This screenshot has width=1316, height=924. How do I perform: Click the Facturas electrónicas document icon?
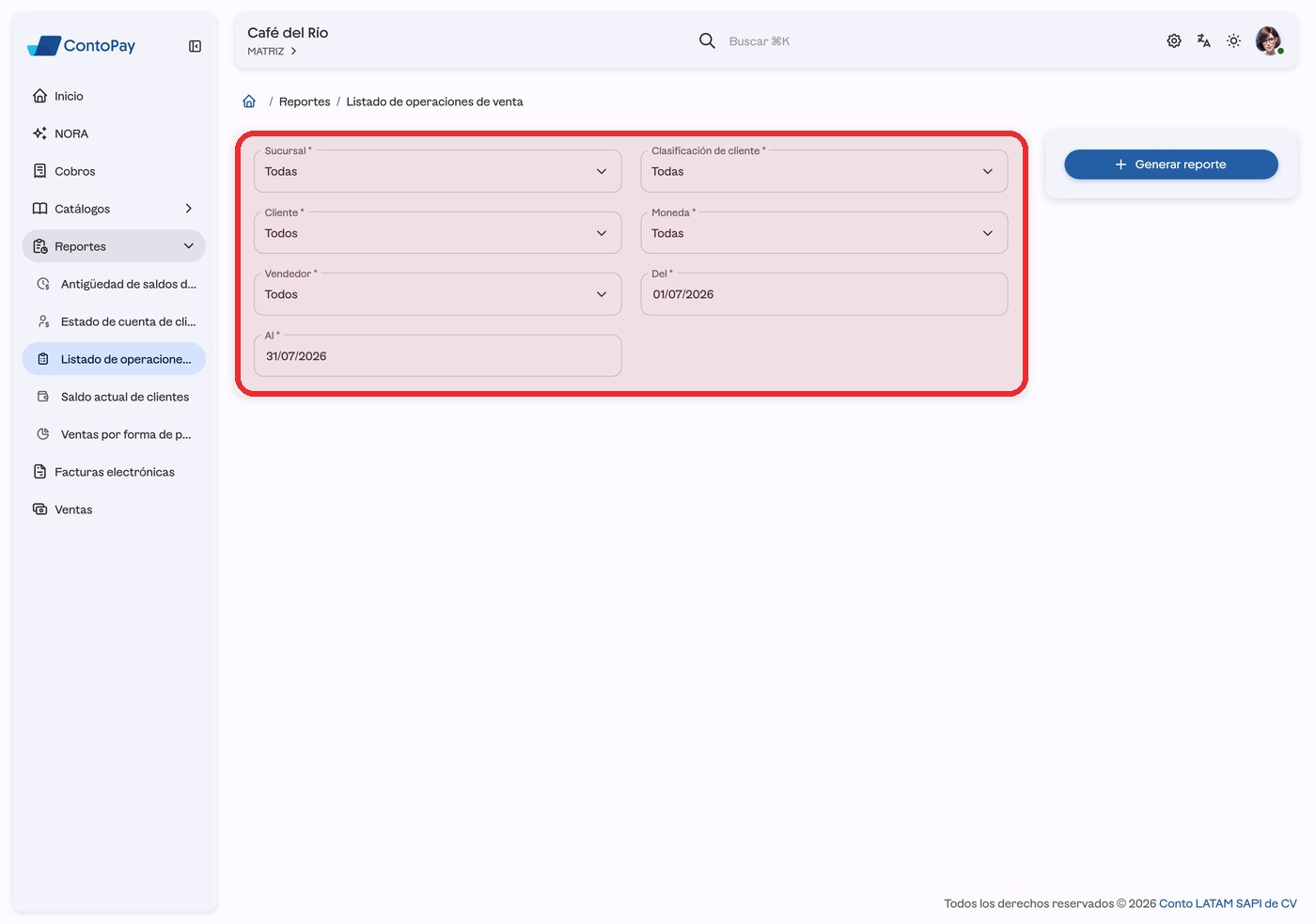[39, 472]
